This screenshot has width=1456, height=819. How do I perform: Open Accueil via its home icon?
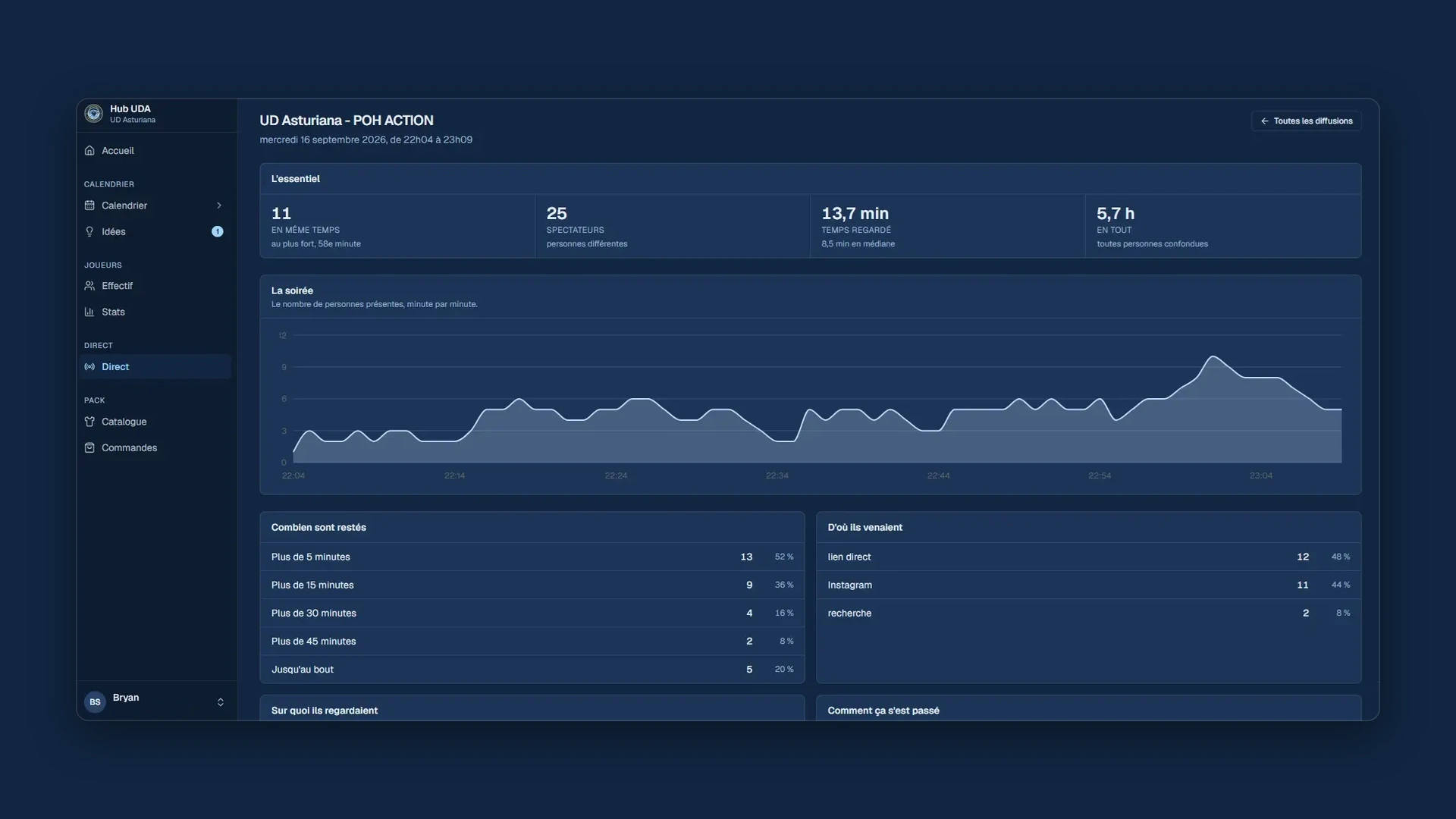pyautogui.click(x=89, y=150)
